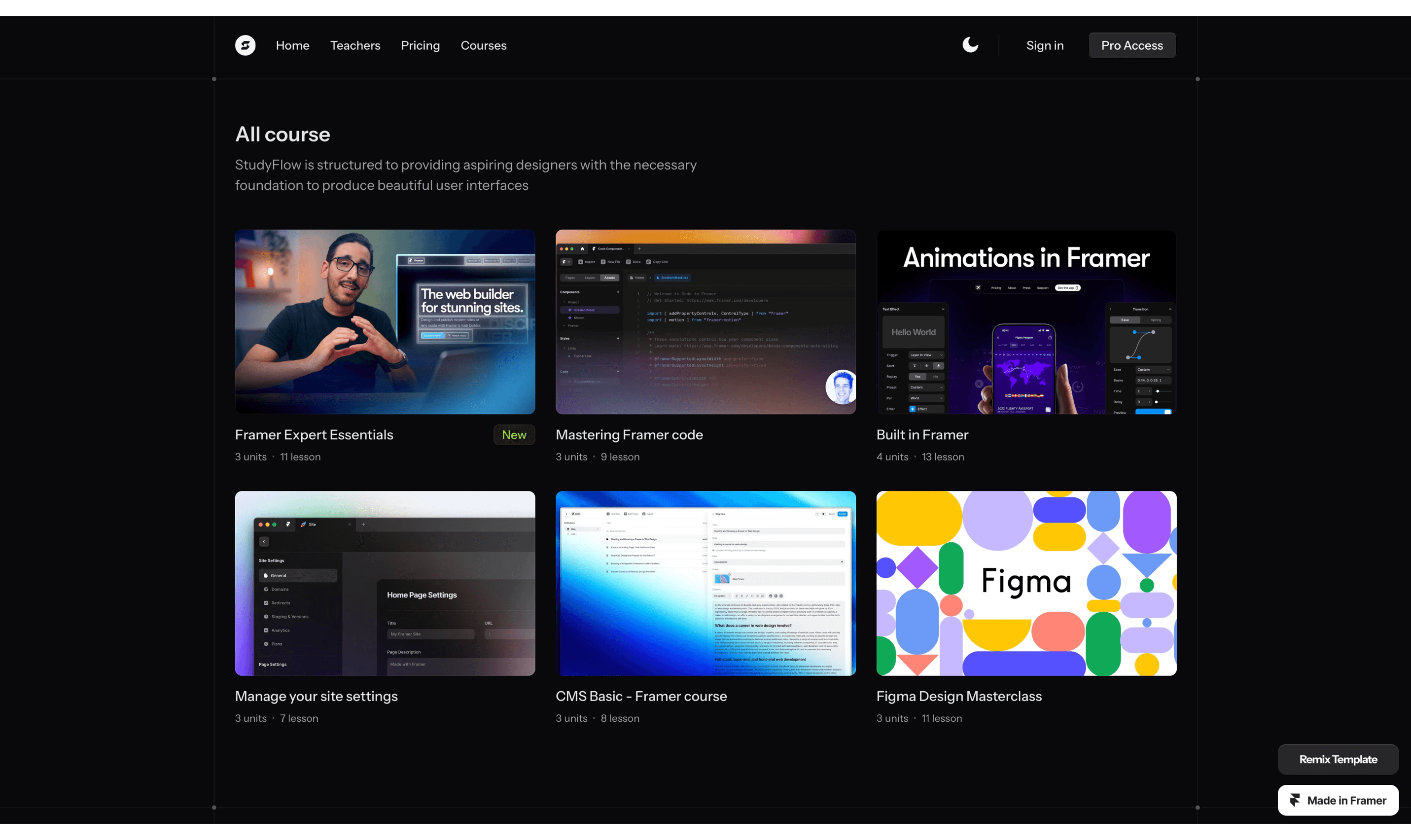Click the Manage your site settings title
The width and height of the screenshot is (1411, 840).
[316, 696]
